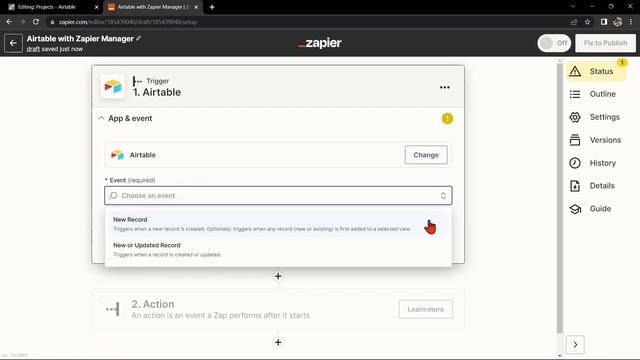Click the browser back arrow
This screenshot has width=640, height=360.
9,22
